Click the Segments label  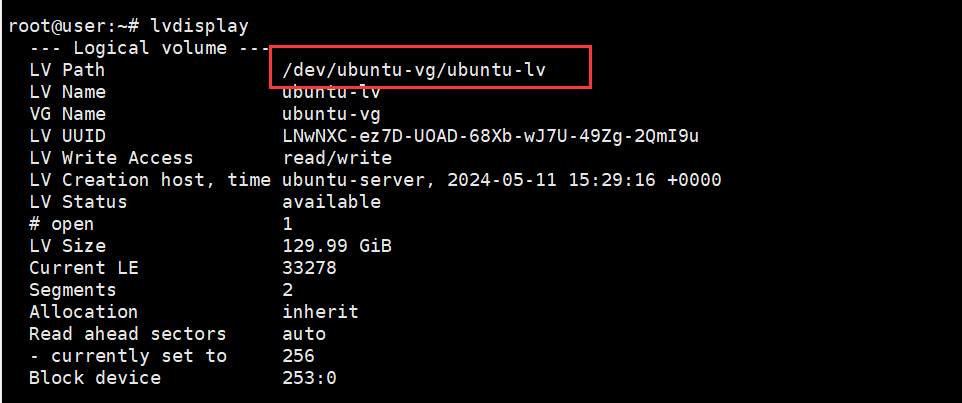click(73, 290)
